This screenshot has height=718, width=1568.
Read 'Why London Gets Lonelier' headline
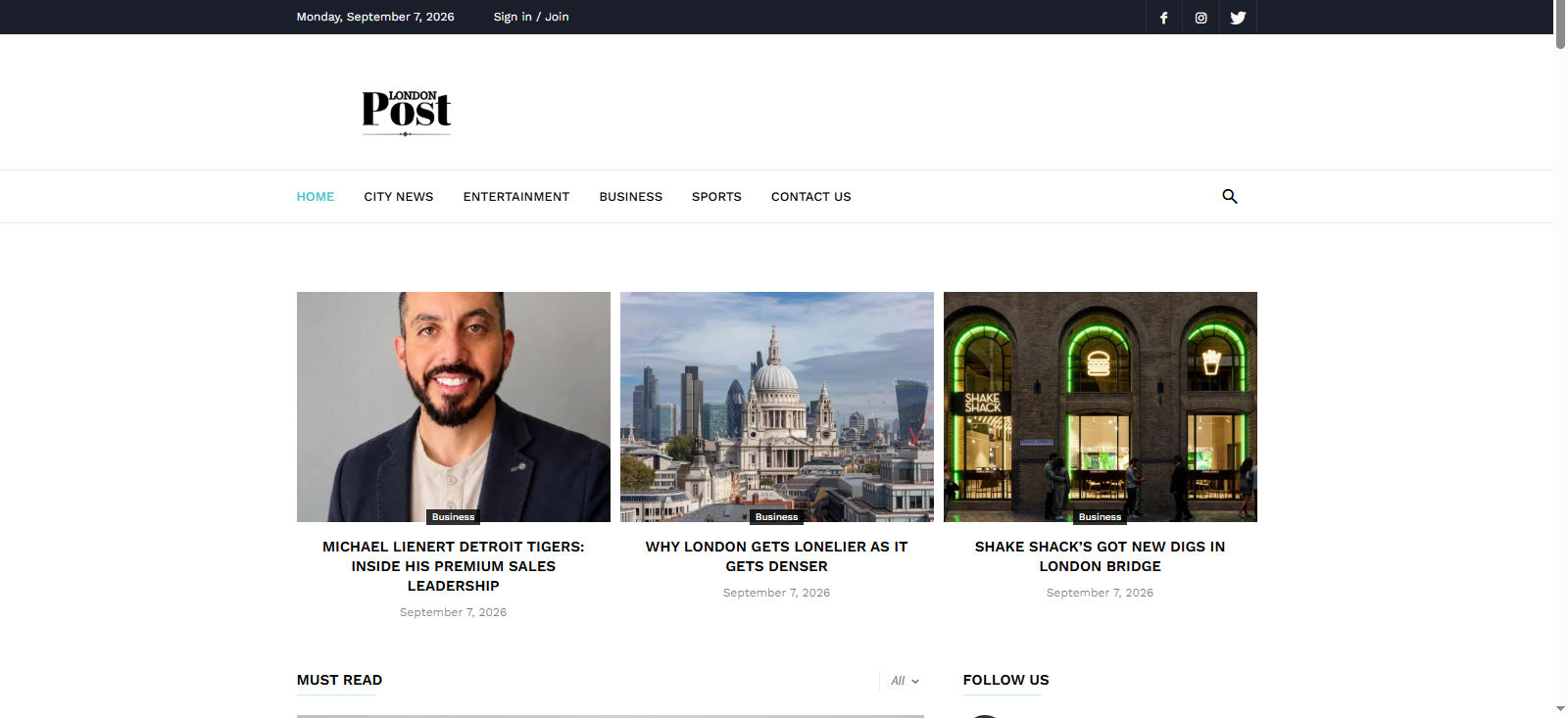coord(777,556)
